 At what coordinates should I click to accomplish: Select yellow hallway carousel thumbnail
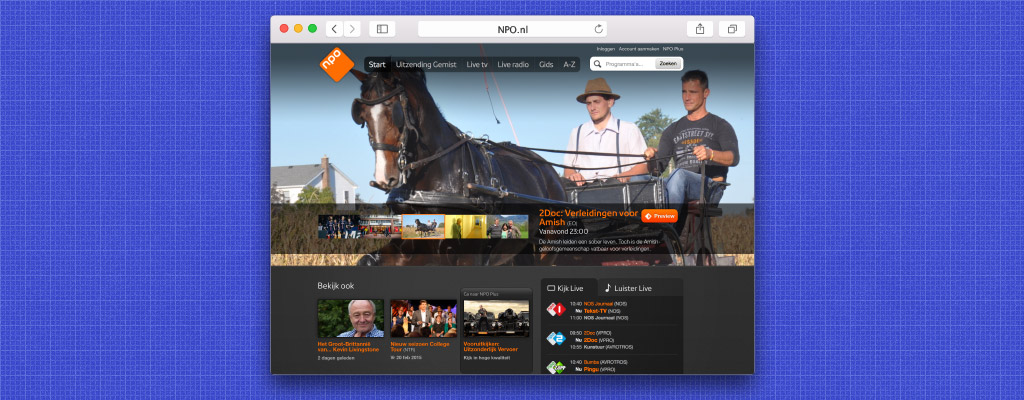pyautogui.click(x=466, y=227)
